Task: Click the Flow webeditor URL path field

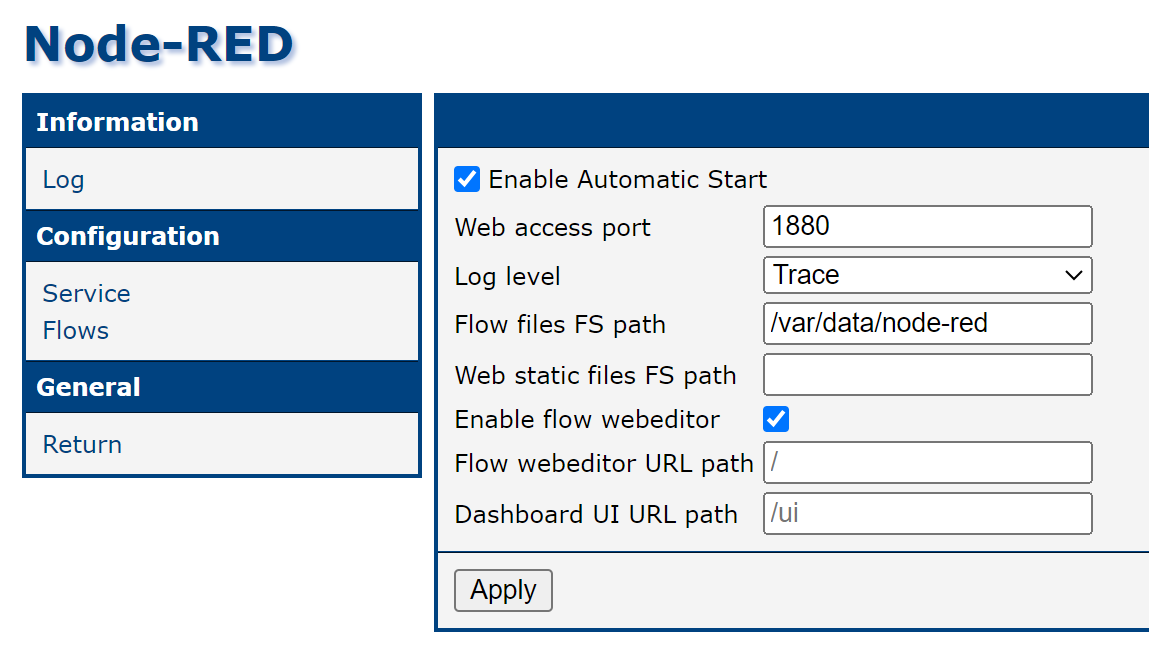Action: 927,463
